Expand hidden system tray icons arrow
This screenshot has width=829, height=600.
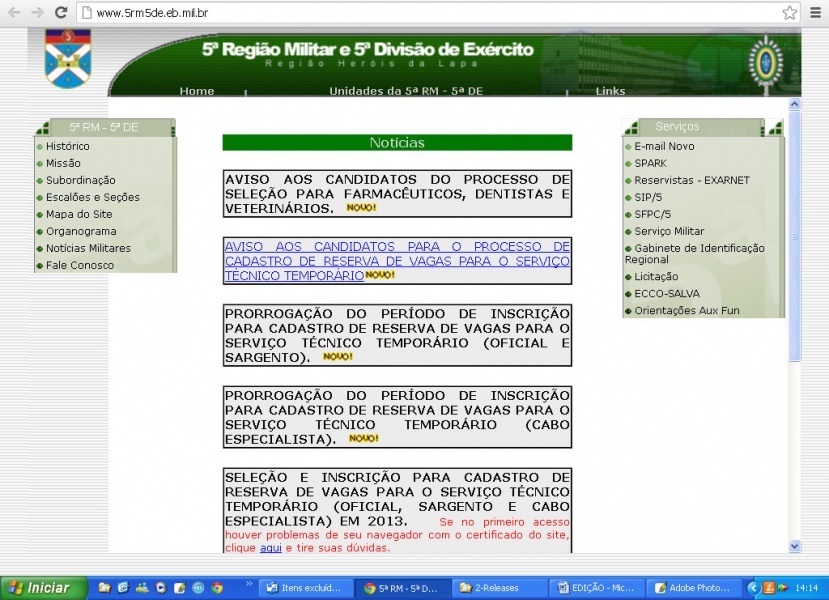754,588
